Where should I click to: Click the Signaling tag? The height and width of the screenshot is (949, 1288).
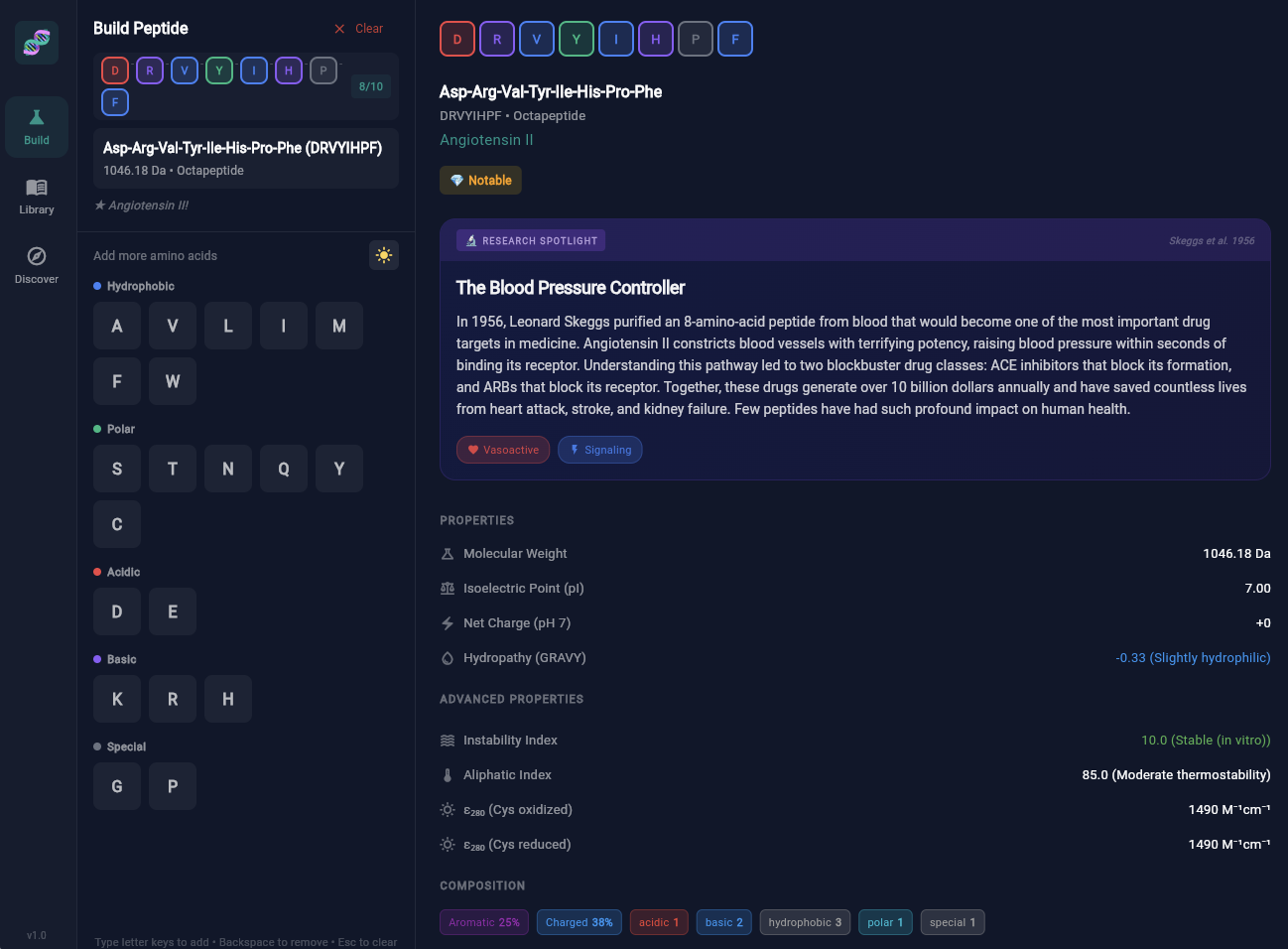pos(599,450)
